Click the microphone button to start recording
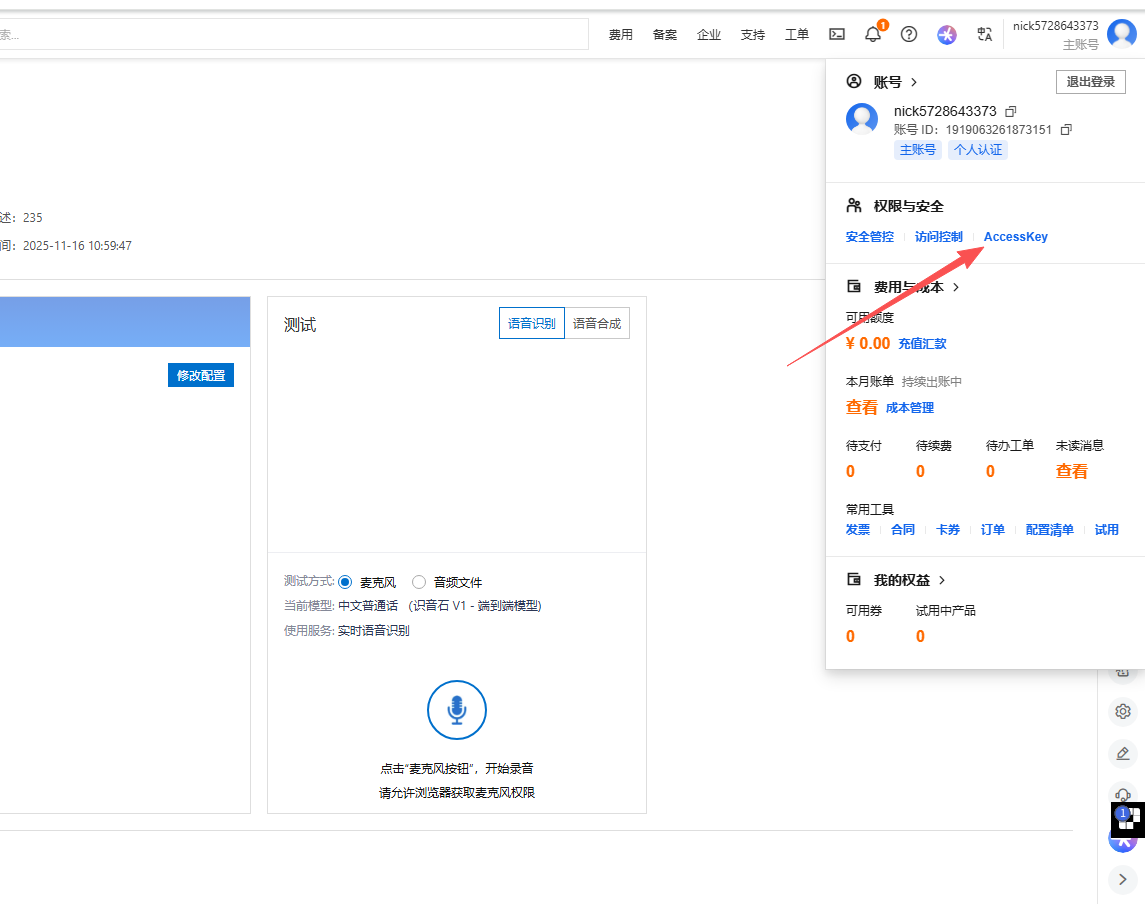The height and width of the screenshot is (904, 1145). point(457,710)
